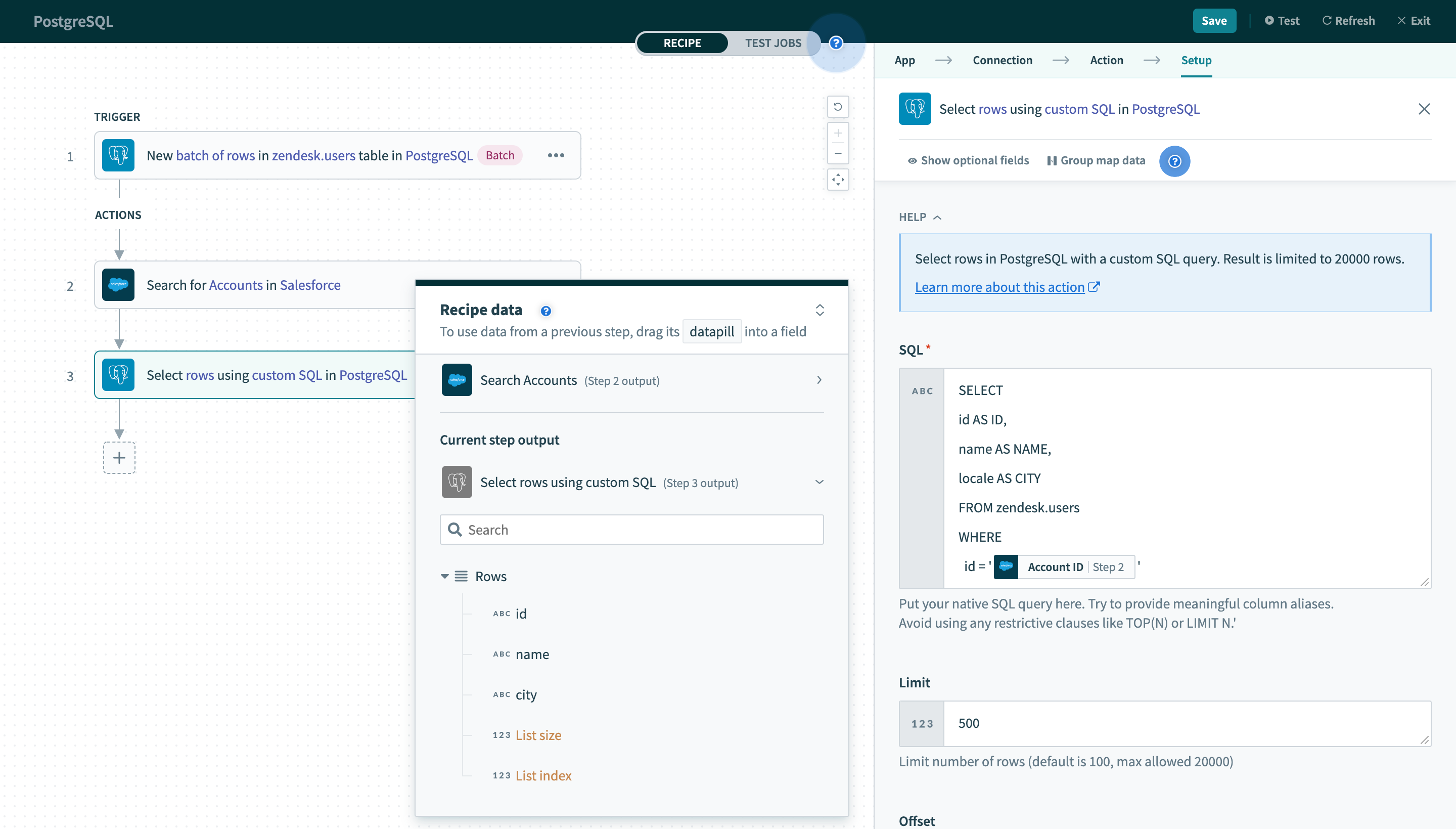The image size is (1456, 829).
Task: Click the Recipe data search box
Action: [631, 530]
